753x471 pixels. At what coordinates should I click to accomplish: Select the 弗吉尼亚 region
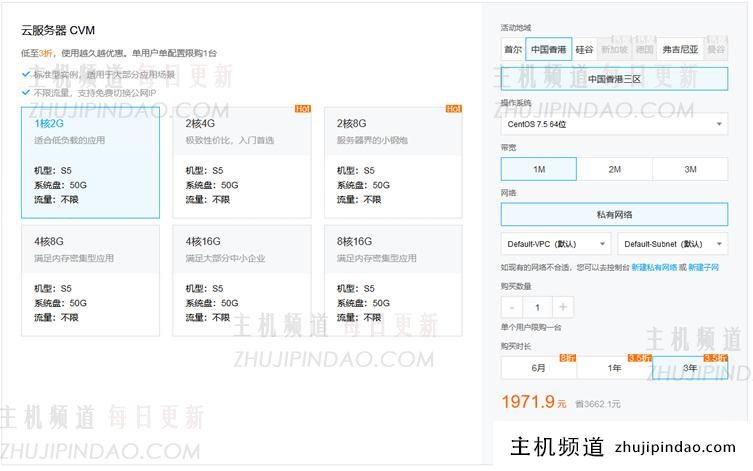point(680,49)
